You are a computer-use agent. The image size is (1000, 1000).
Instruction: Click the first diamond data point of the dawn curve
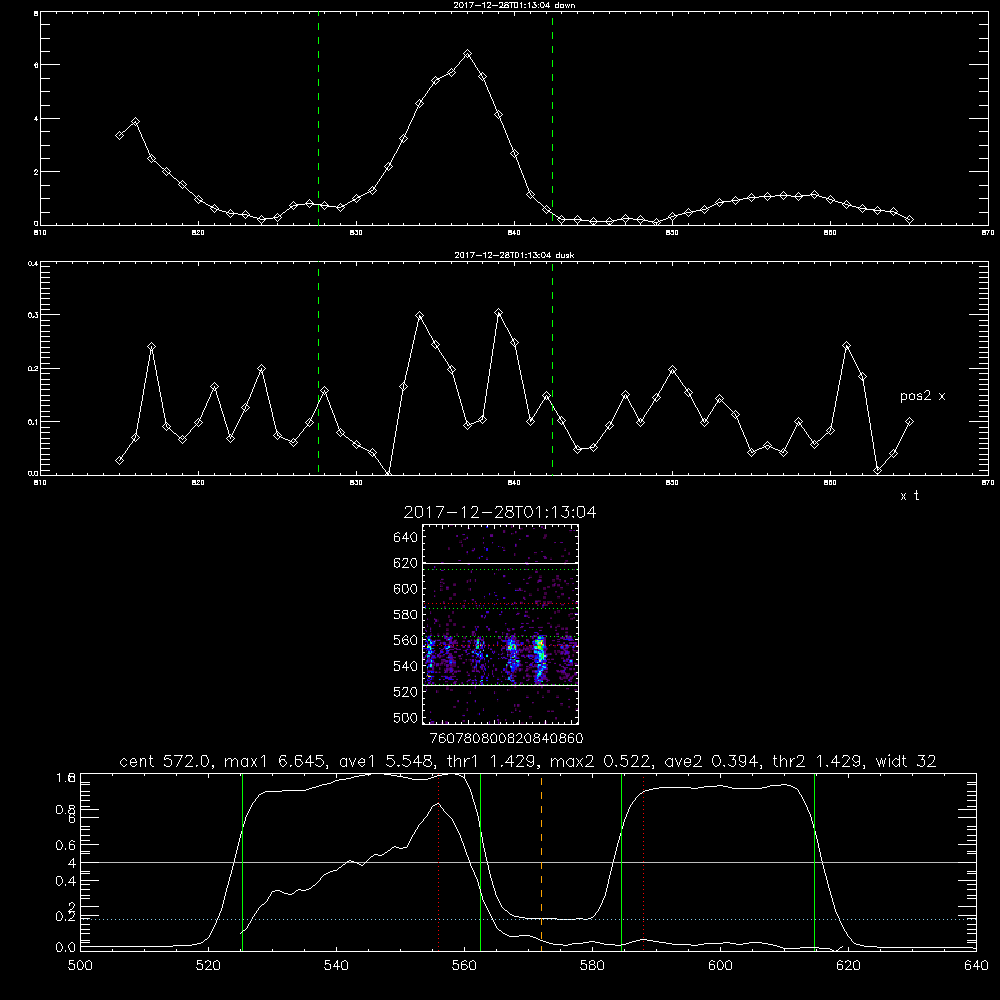[119, 135]
